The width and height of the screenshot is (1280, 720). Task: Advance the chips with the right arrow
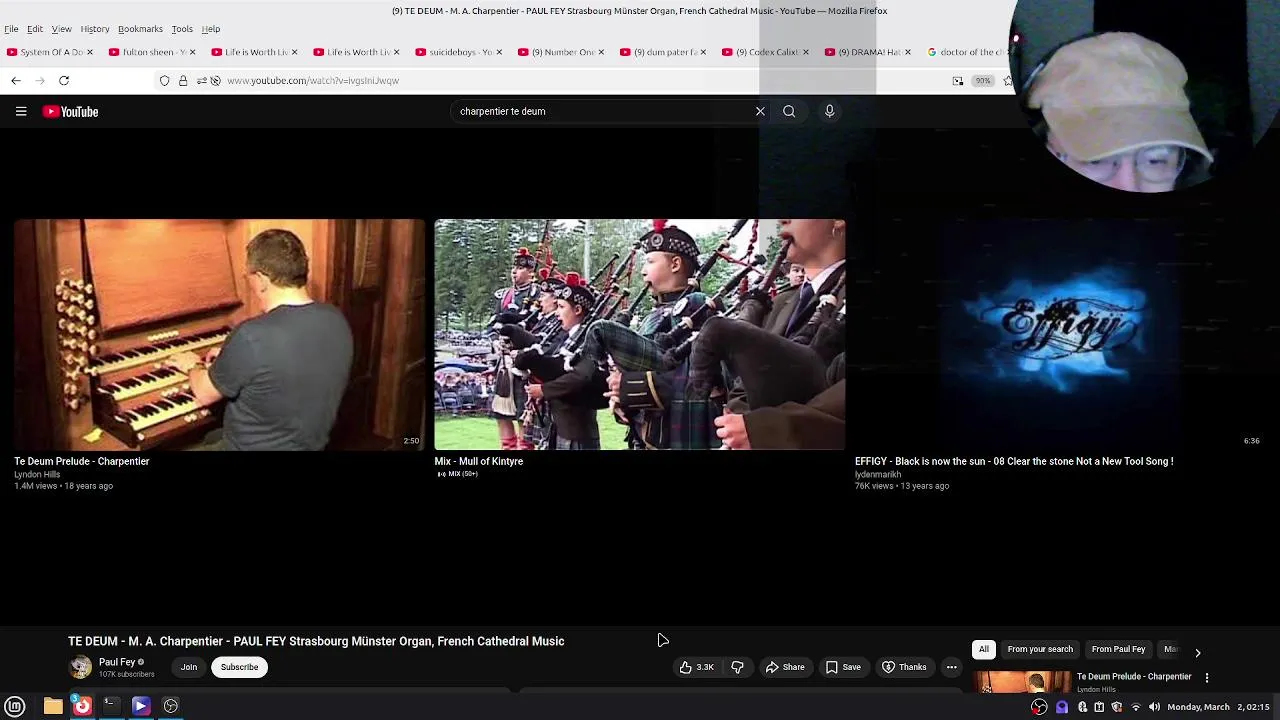point(1198,652)
